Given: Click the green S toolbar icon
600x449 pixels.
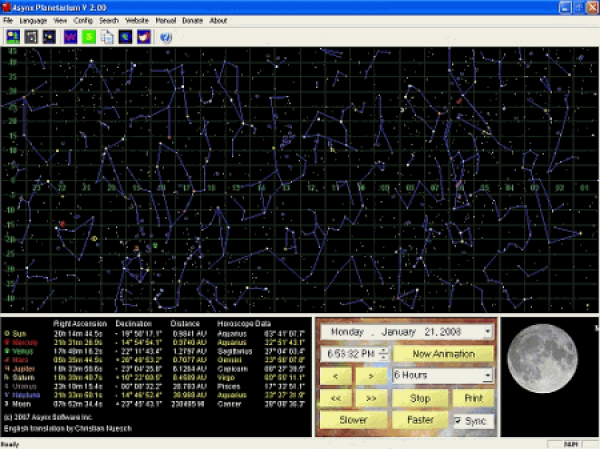Looking at the screenshot, I should (x=90, y=37).
